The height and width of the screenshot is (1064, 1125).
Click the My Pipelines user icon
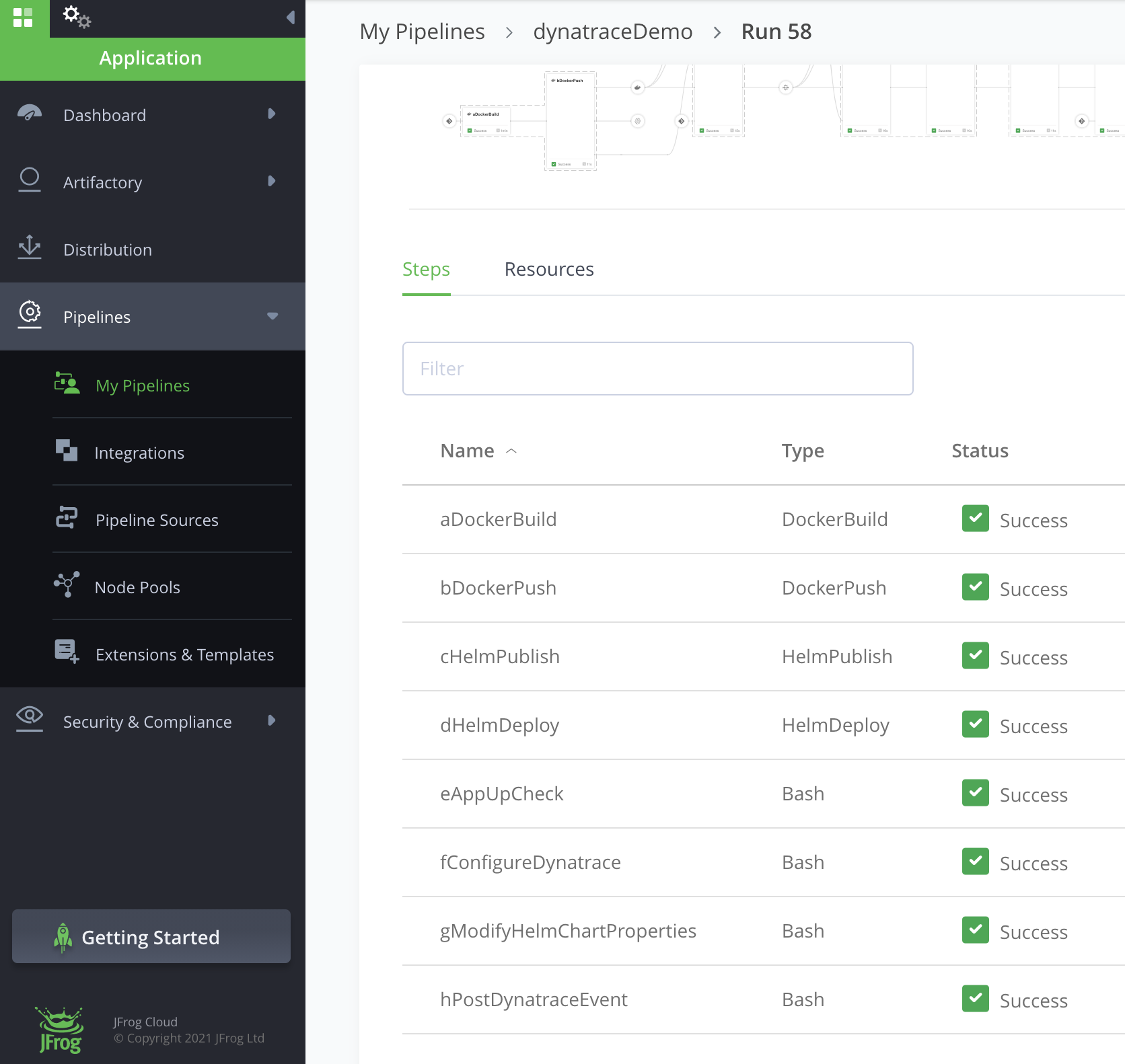[67, 383]
